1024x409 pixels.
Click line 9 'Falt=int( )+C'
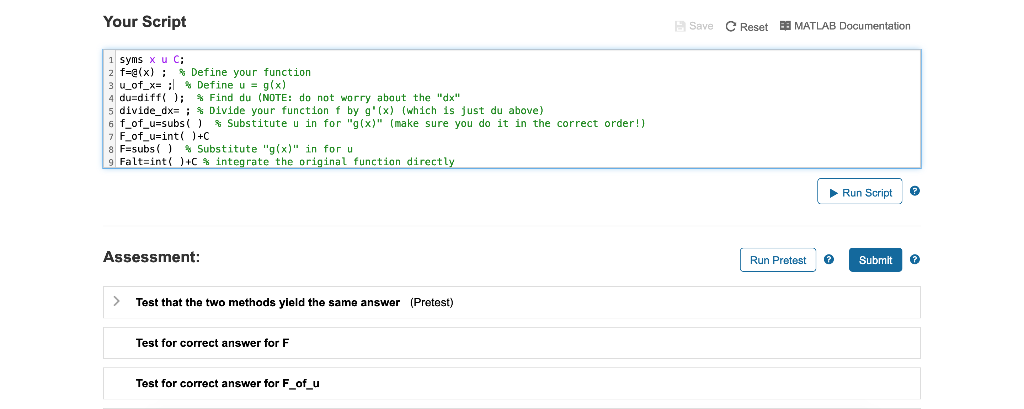coord(158,161)
